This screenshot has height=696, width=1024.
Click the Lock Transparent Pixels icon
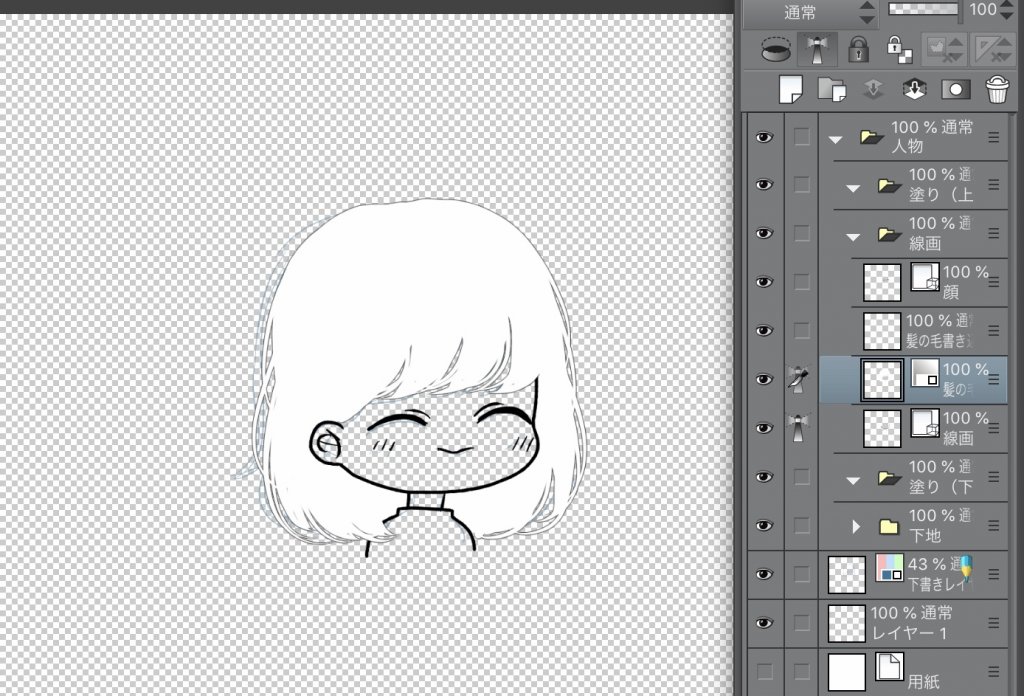(897, 48)
